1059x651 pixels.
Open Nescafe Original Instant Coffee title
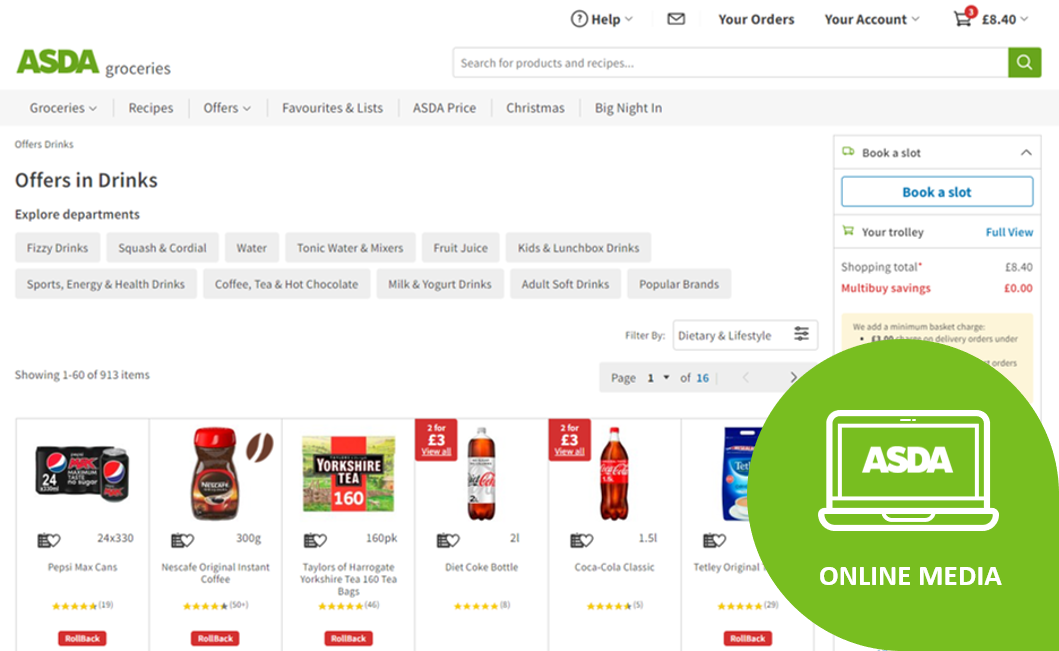(215, 573)
